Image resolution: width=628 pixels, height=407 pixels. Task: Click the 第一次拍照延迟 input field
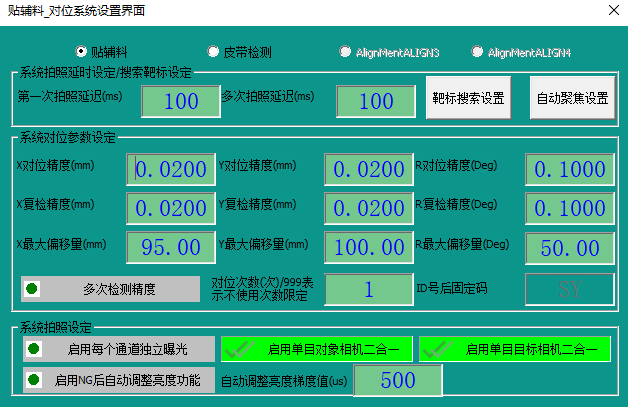(181, 101)
